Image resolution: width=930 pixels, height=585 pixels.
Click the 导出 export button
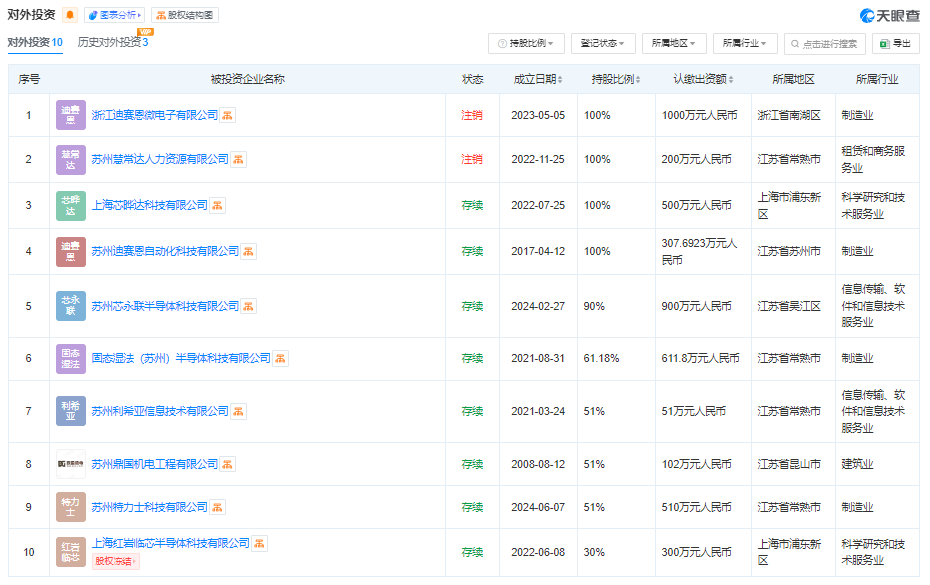pos(896,44)
